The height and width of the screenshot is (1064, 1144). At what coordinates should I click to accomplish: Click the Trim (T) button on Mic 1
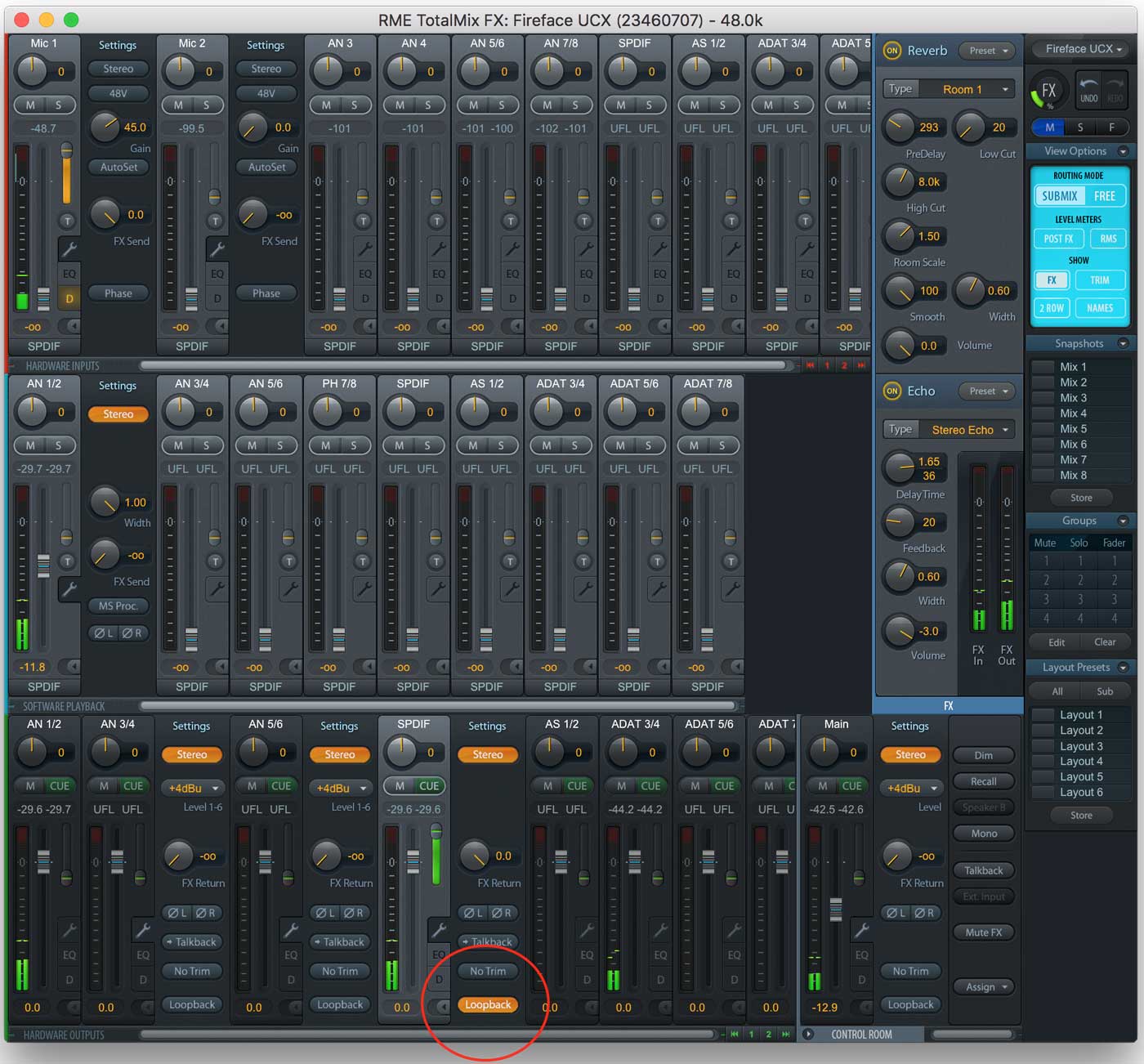click(67, 221)
